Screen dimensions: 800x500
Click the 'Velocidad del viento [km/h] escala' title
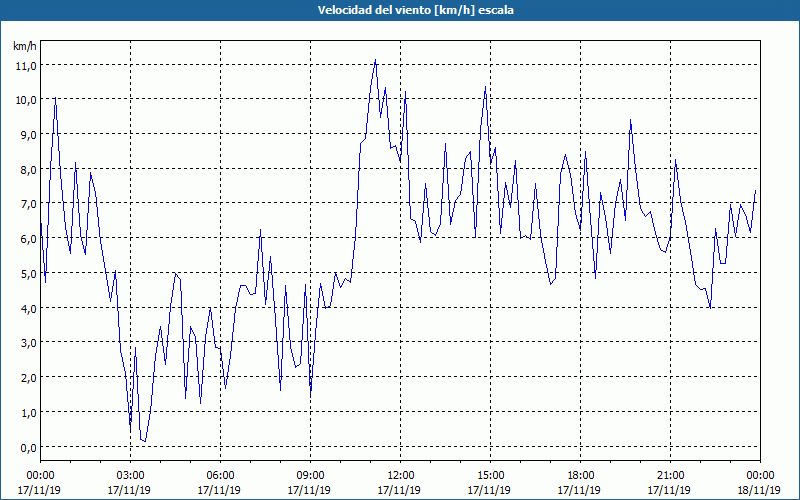(x=415, y=10)
